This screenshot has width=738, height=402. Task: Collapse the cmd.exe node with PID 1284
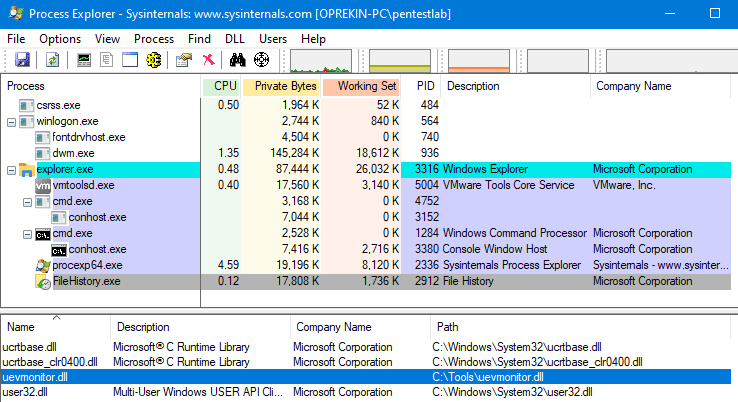pos(27,234)
